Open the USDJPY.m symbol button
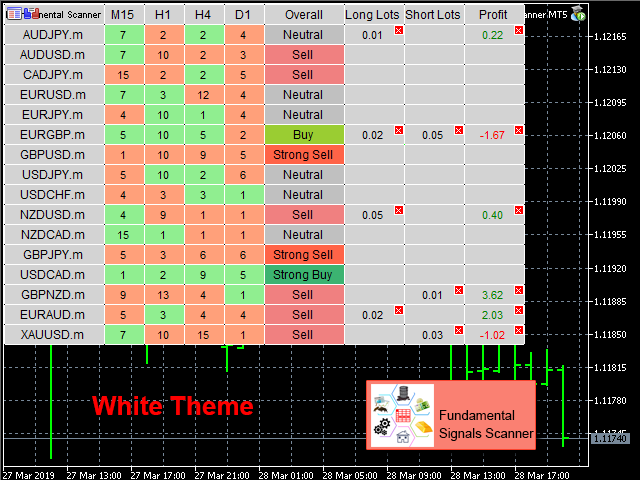This screenshot has height=480, width=640. pyautogui.click(x=54, y=175)
